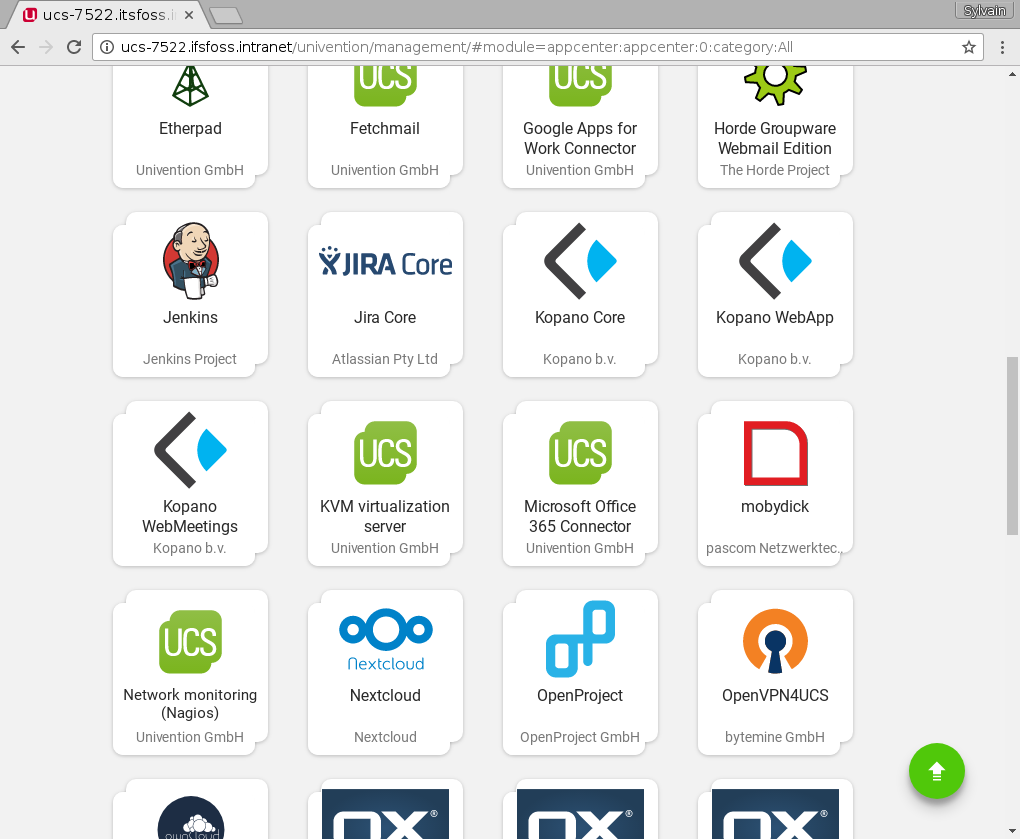Viewport: 1020px width, 839px height.
Task: Open the Nextcloud logo
Action: (385, 639)
